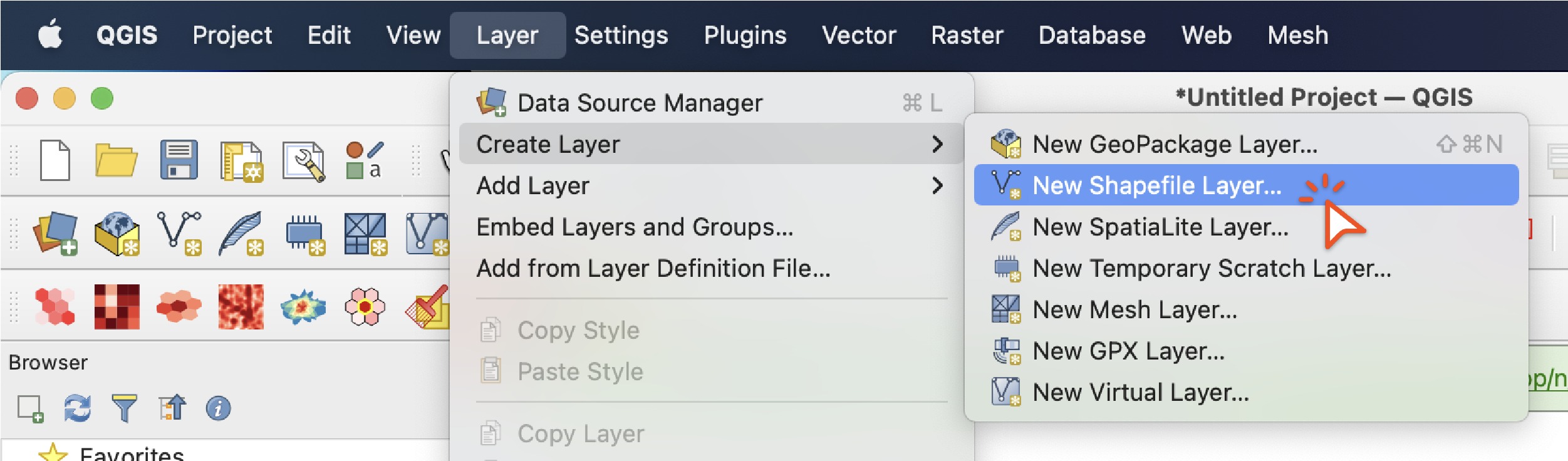
Task: Click the orange hexagon cluster icon
Action: [179, 306]
